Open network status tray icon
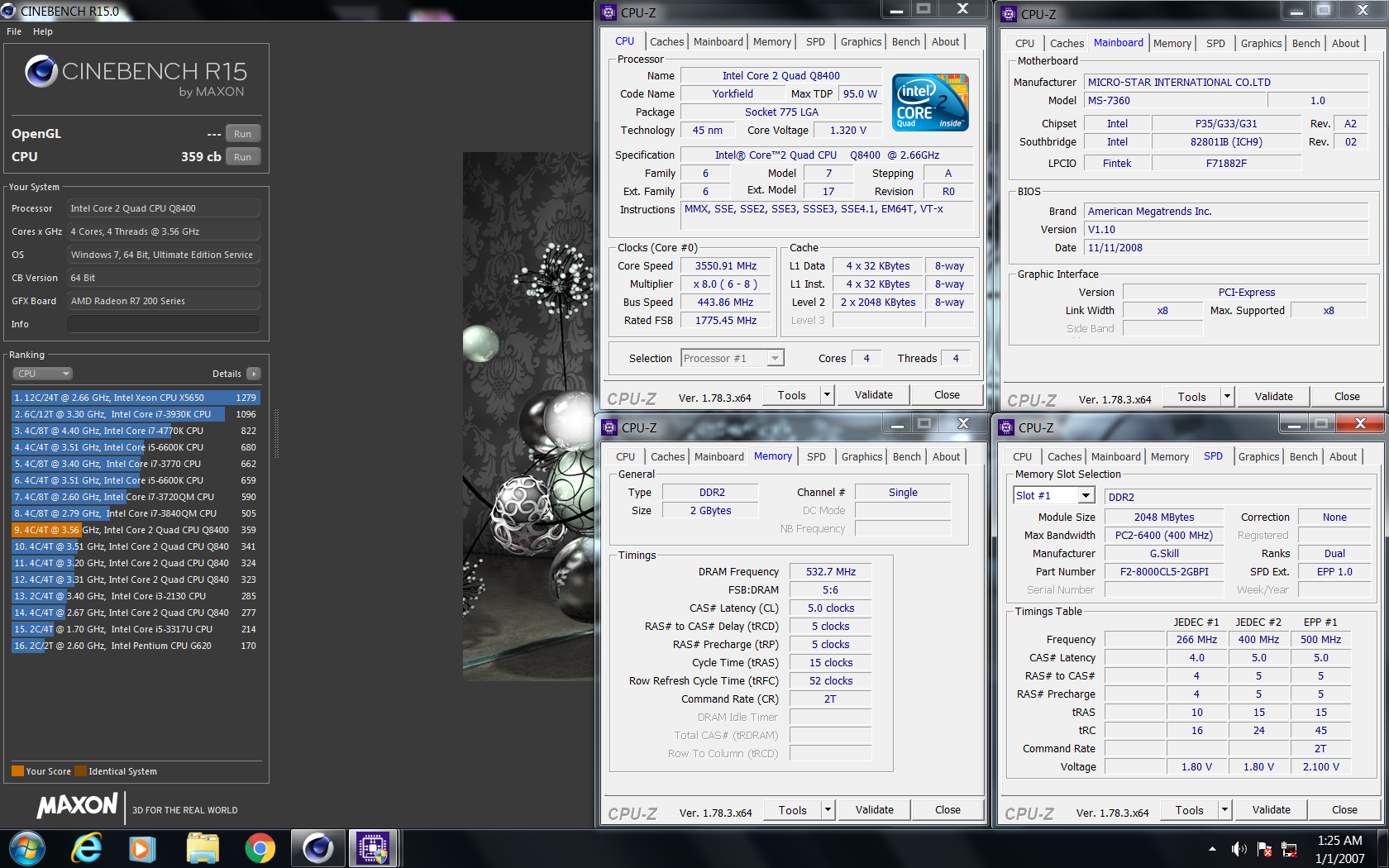The height and width of the screenshot is (868, 1389). click(1289, 849)
